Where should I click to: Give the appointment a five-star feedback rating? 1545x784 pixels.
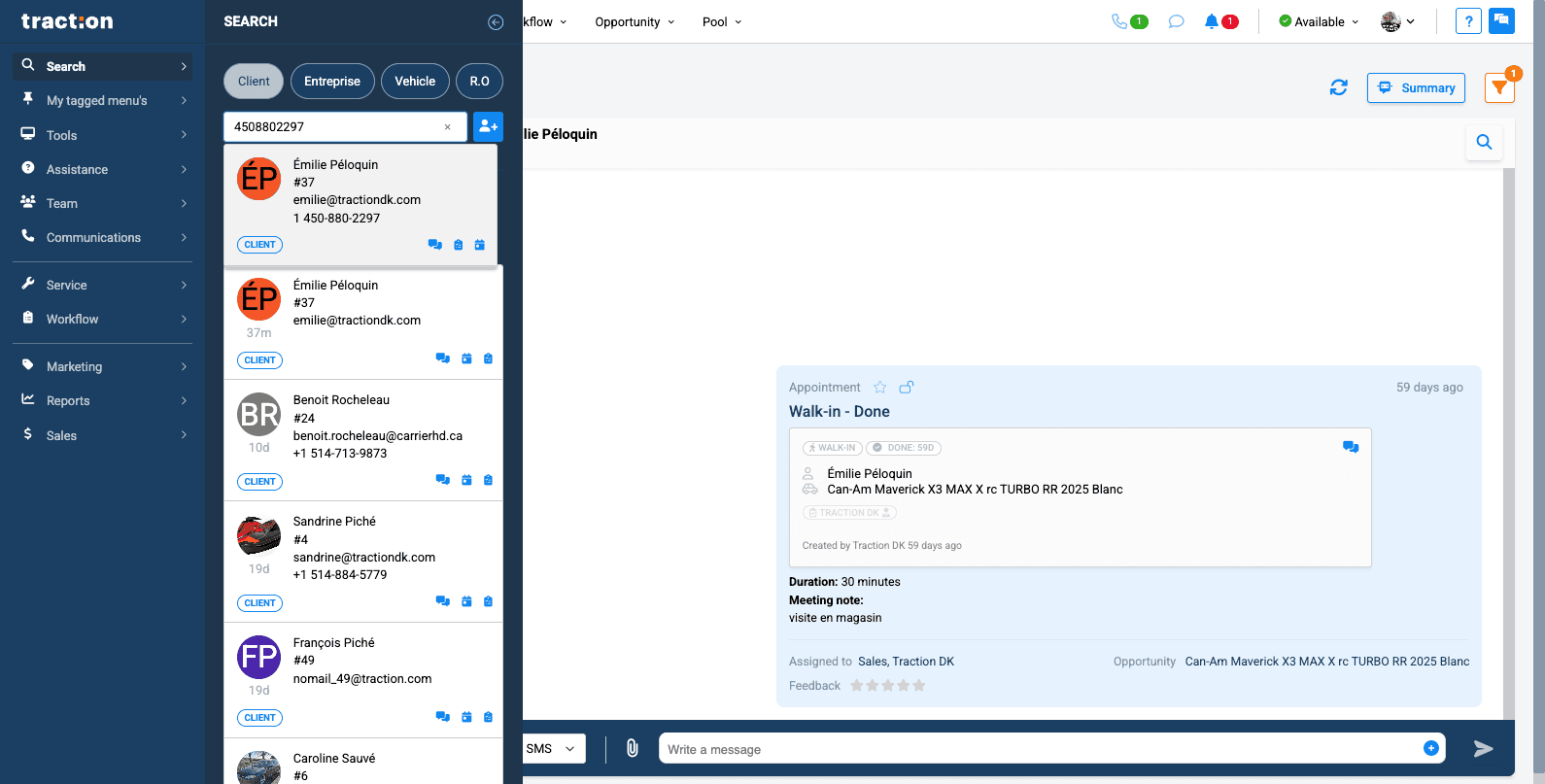tap(919, 686)
